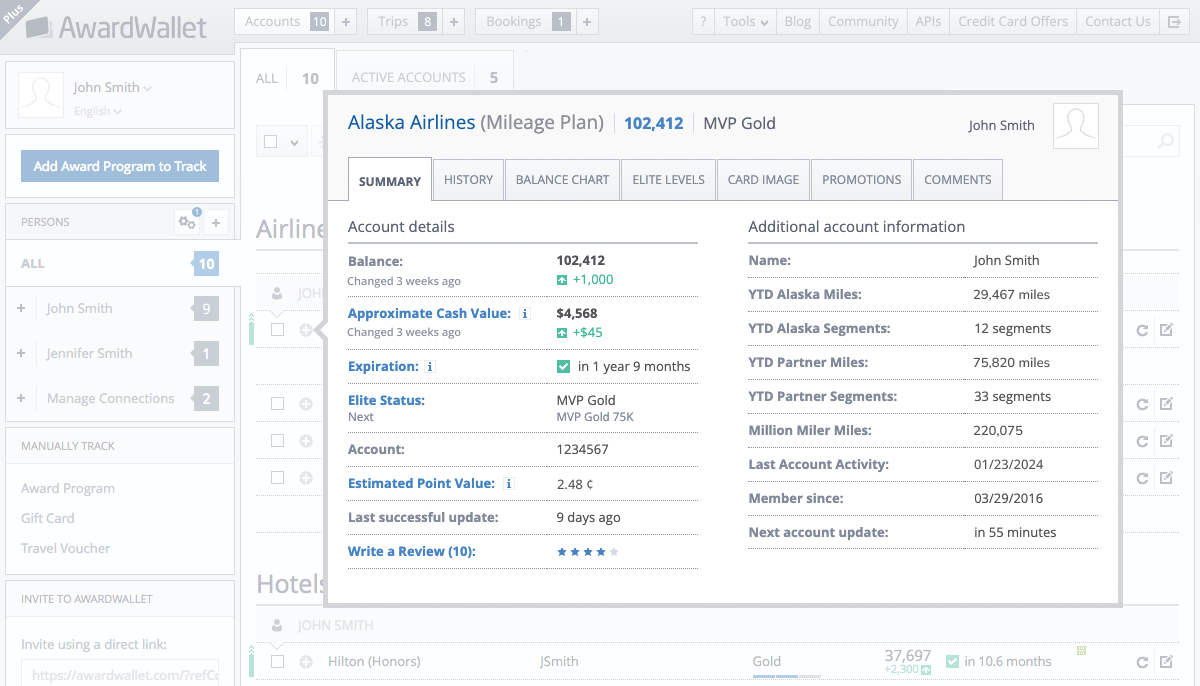Open the question mark help menu

(703, 21)
